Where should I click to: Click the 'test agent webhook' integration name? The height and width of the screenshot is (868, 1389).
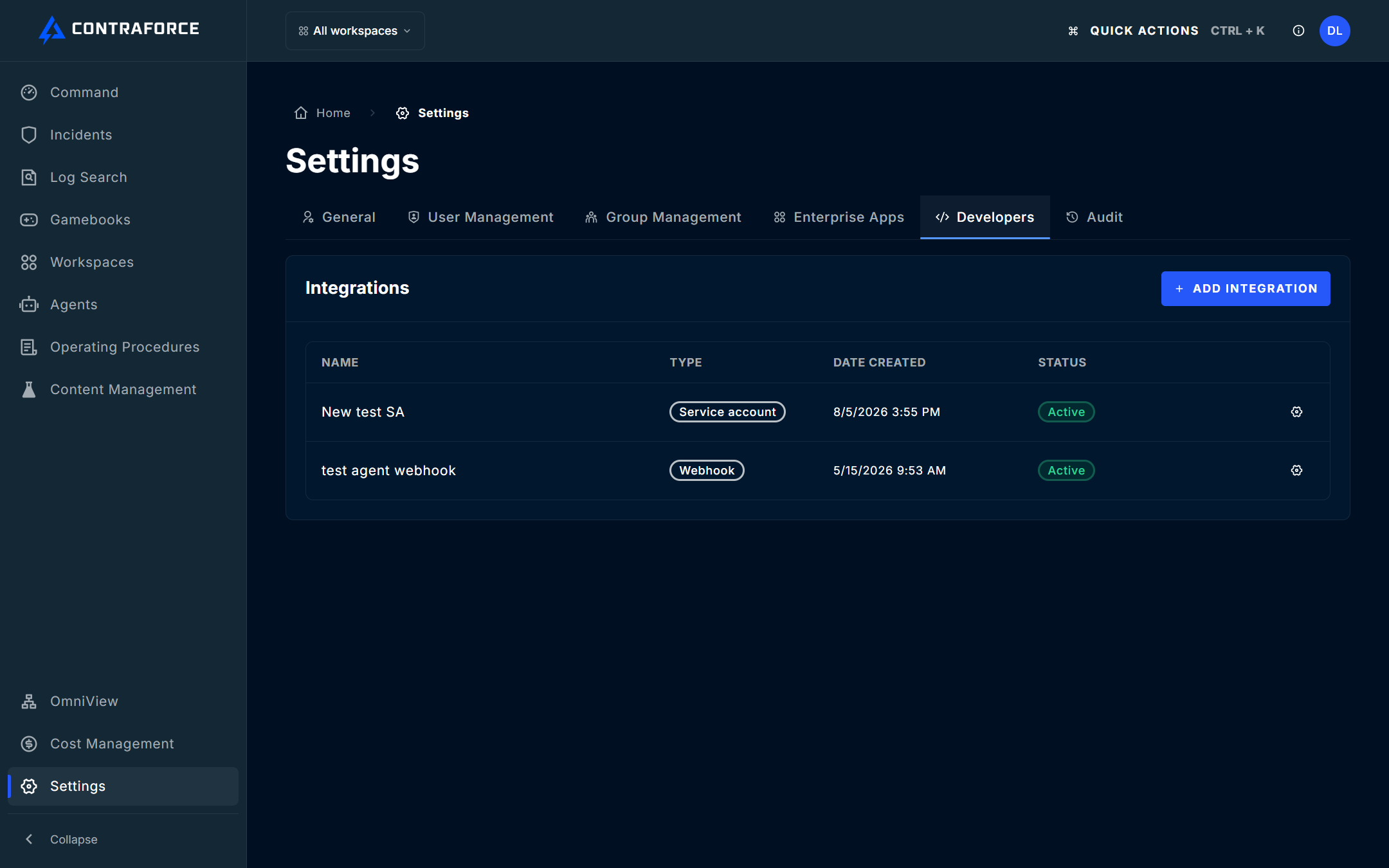[388, 471]
